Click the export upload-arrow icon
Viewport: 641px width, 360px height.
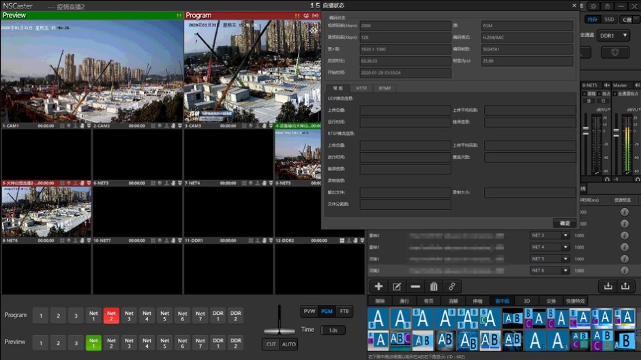625,286
